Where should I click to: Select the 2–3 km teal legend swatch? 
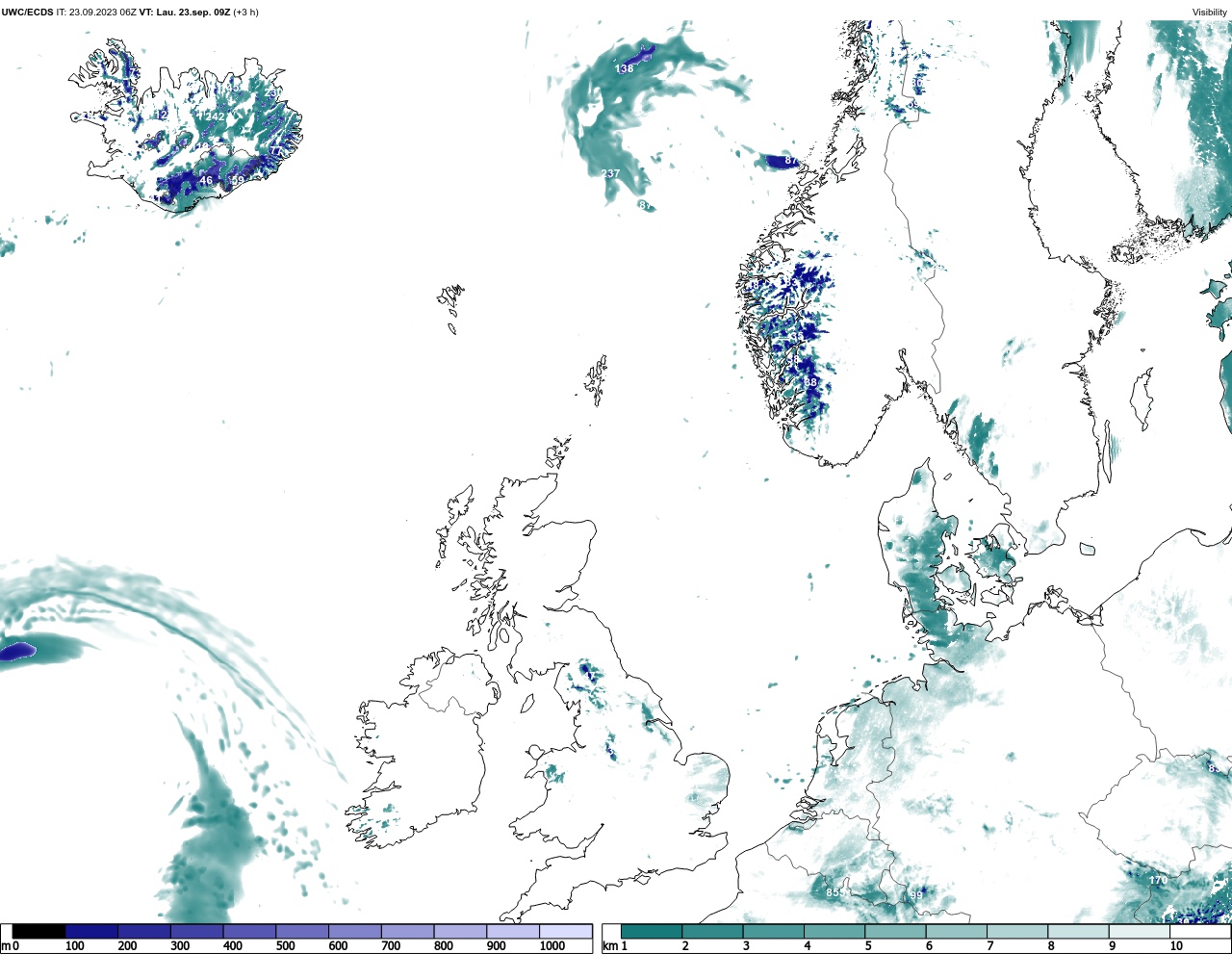point(712,931)
